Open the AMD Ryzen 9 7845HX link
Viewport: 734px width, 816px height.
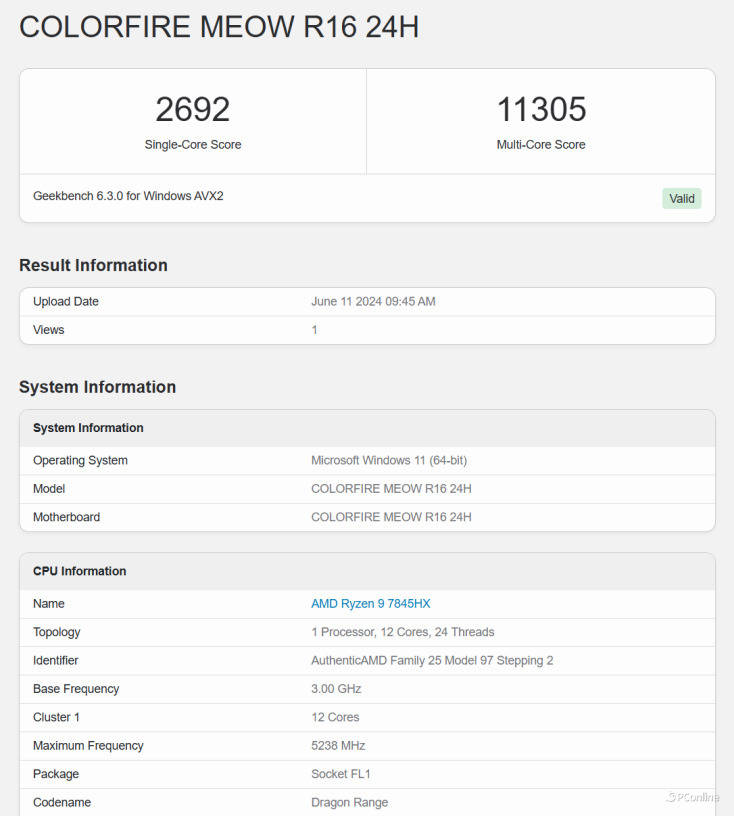pyautogui.click(x=371, y=604)
